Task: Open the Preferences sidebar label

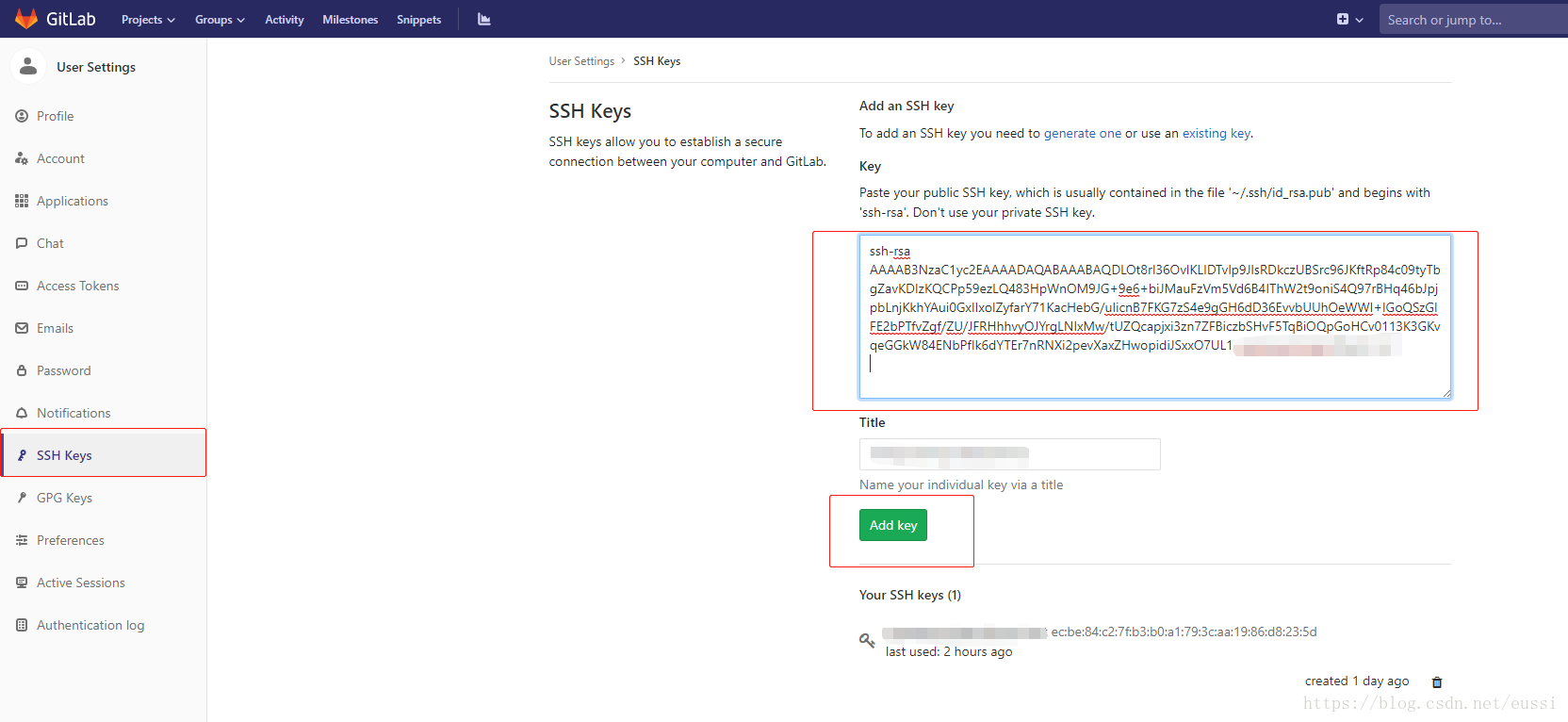Action: pyautogui.click(x=71, y=540)
